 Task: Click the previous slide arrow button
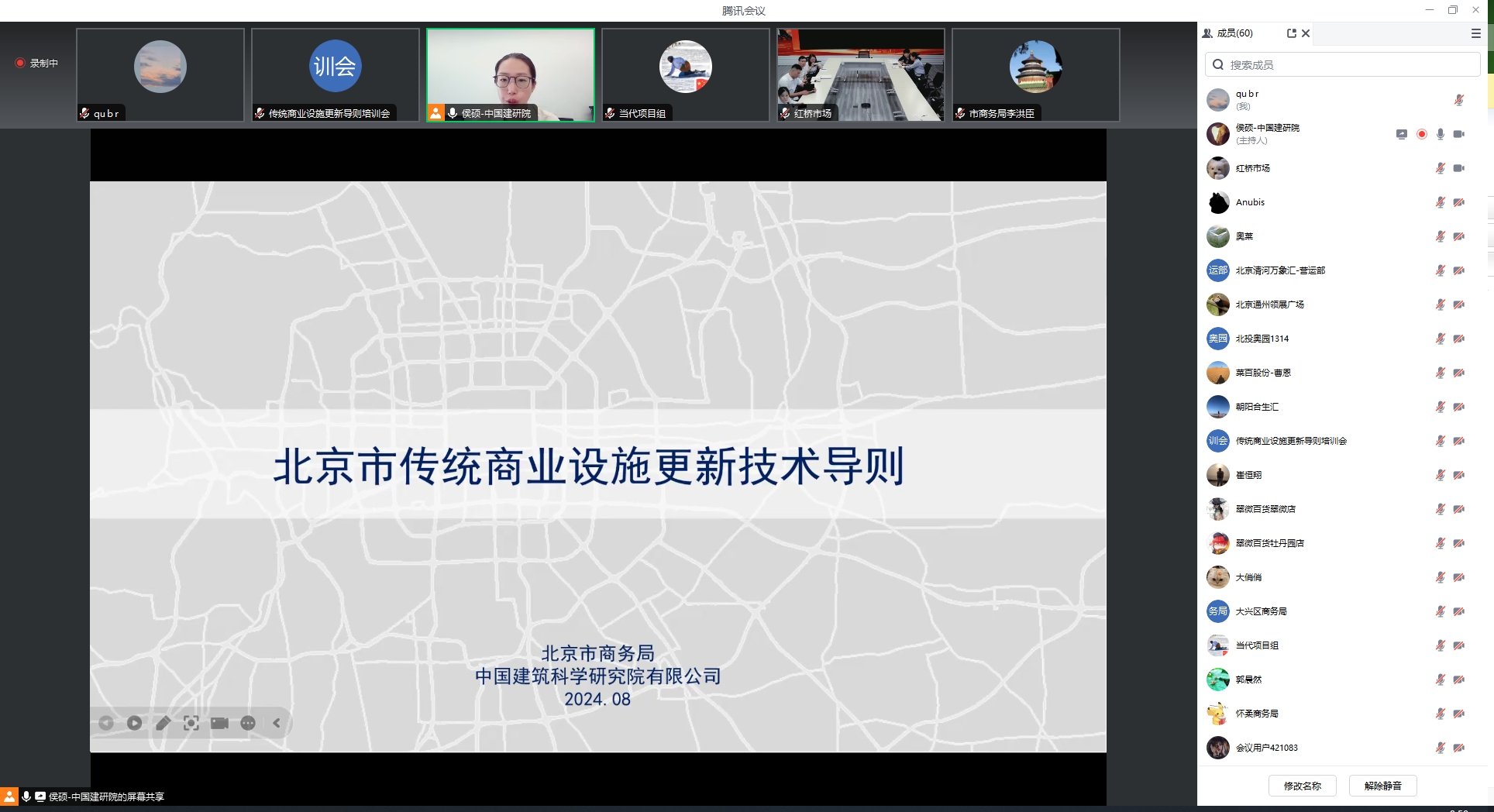click(106, 723)
